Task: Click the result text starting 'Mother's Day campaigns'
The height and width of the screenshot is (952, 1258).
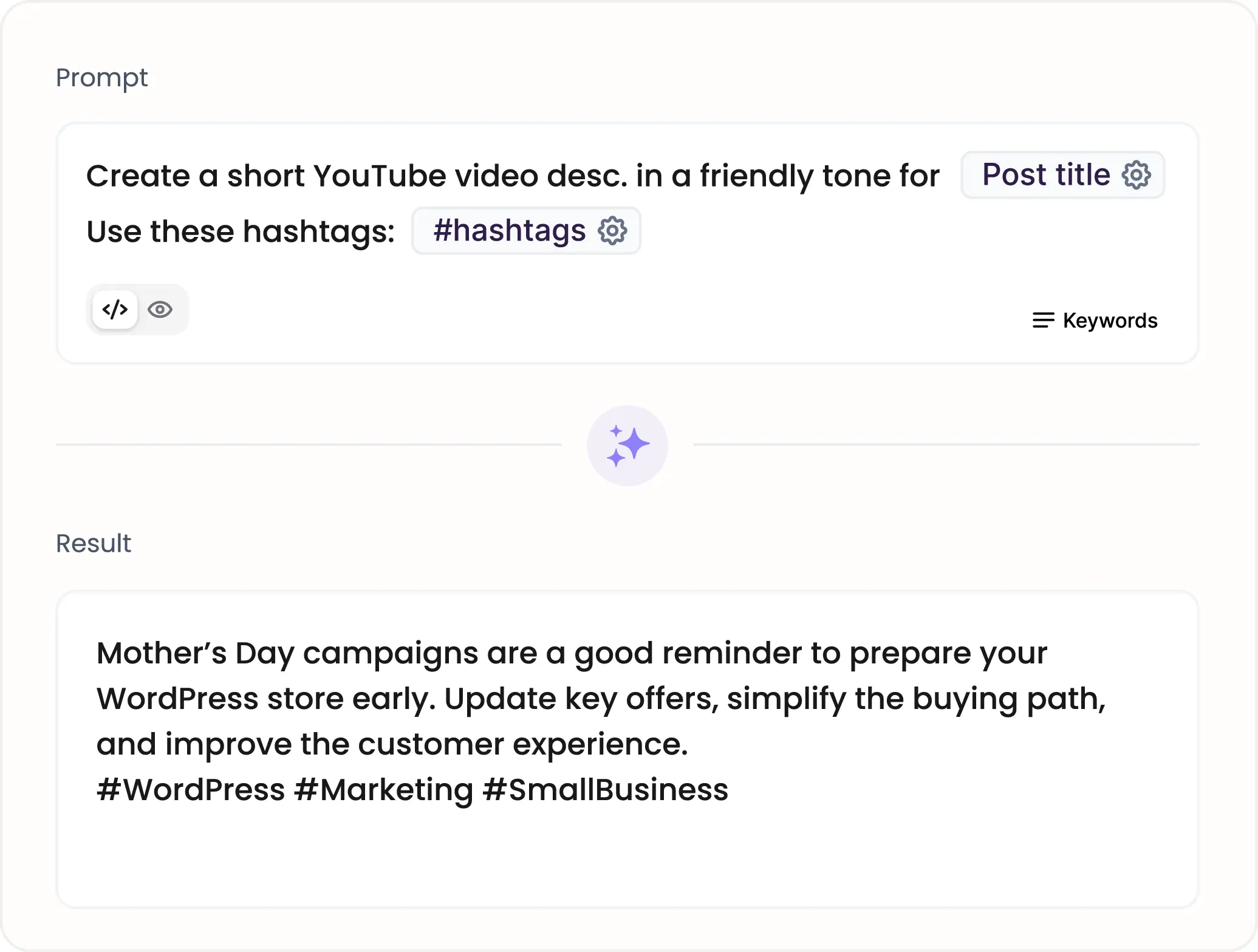Action: click(x=572, y=654)
